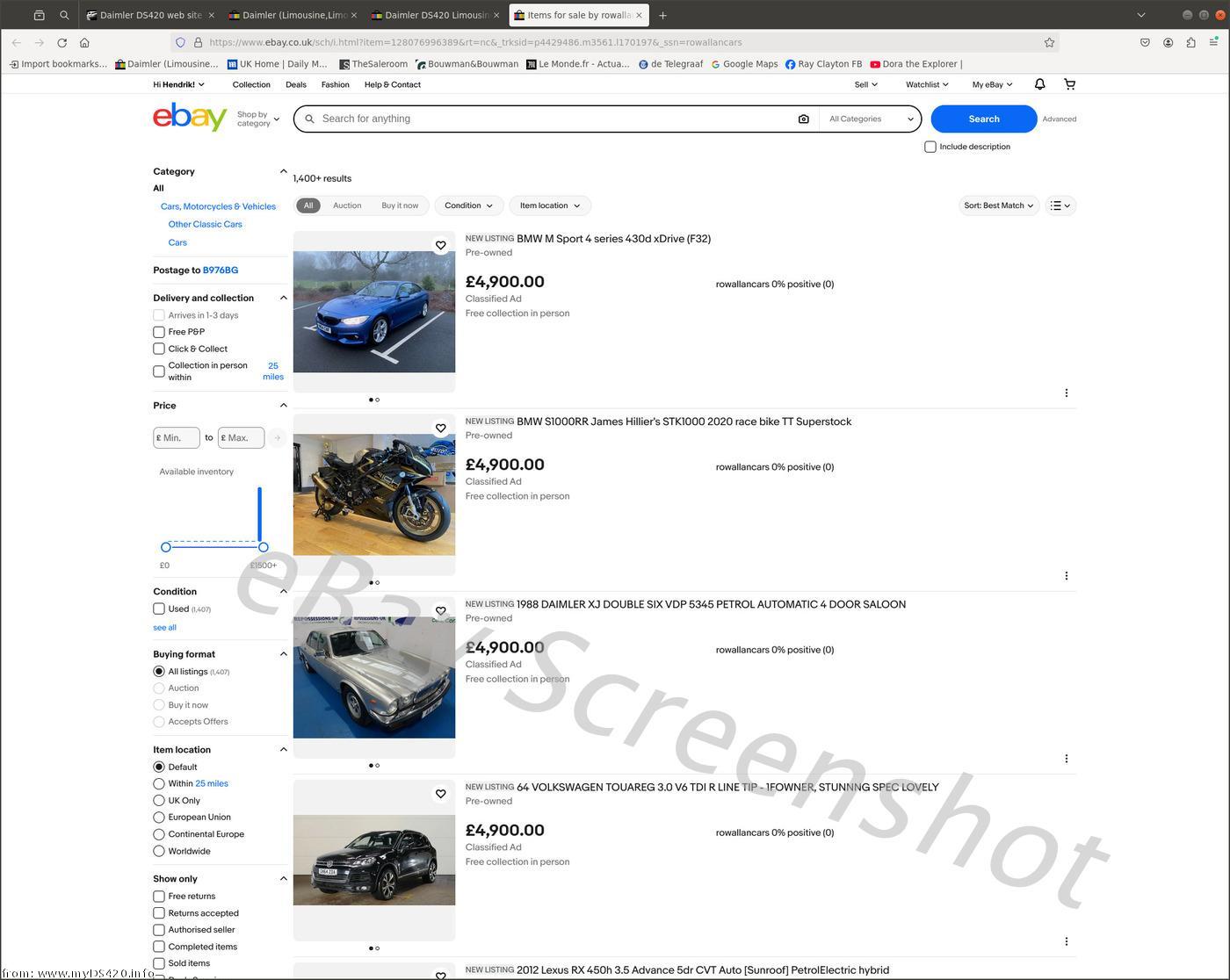This screenshot has width=1230, height=980.
Task: Tick the Include description checkbox
Action: point(930,147)
